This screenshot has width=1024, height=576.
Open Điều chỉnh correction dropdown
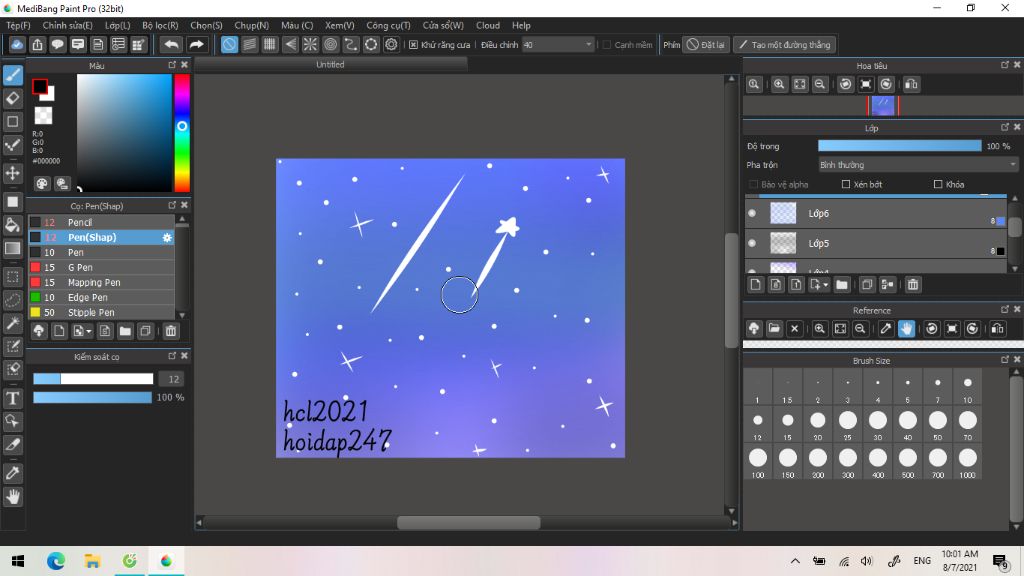[558, 45]
